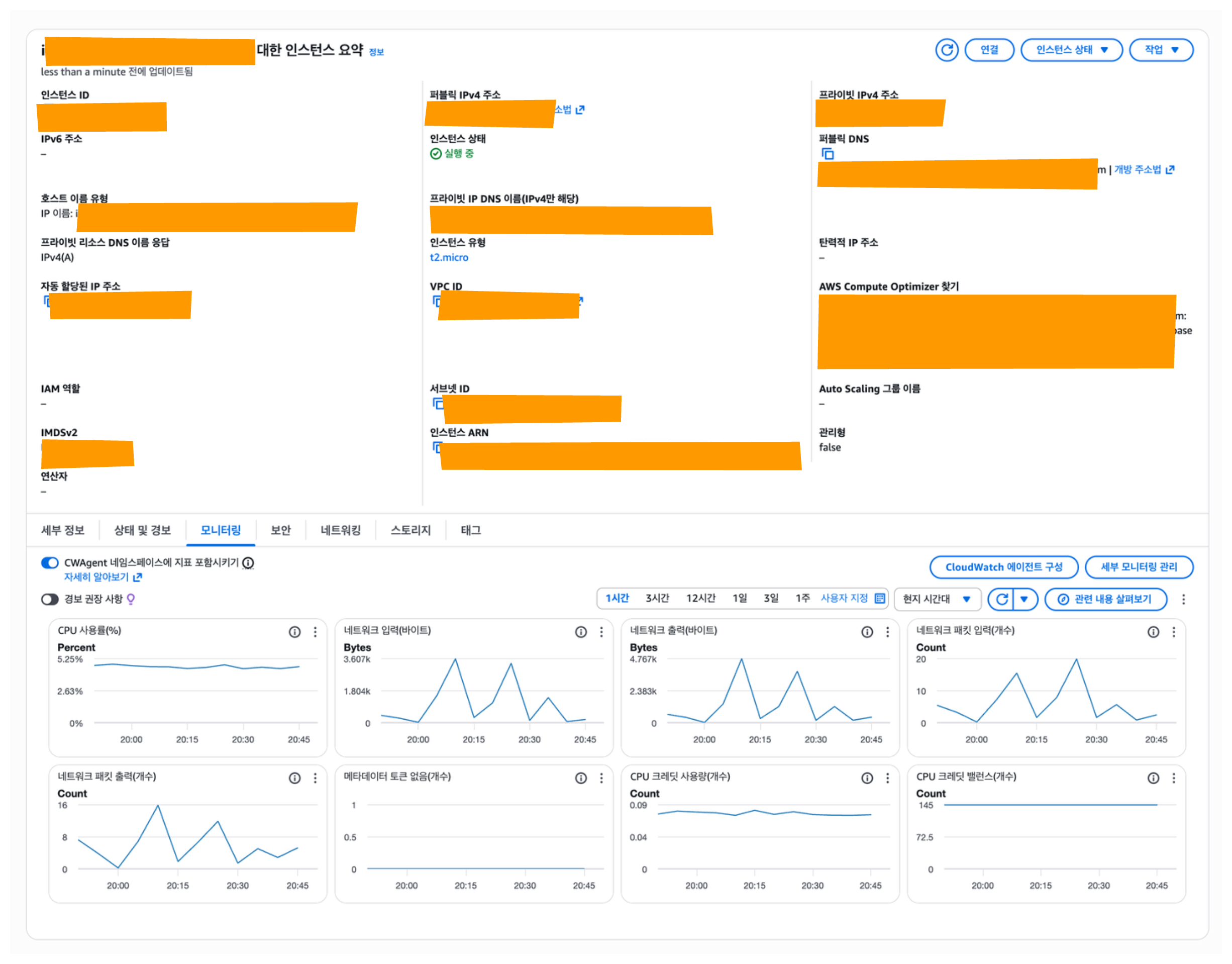Click info icon on CPU 사용률 chart

pyautogui.click(x=294, y=632)
